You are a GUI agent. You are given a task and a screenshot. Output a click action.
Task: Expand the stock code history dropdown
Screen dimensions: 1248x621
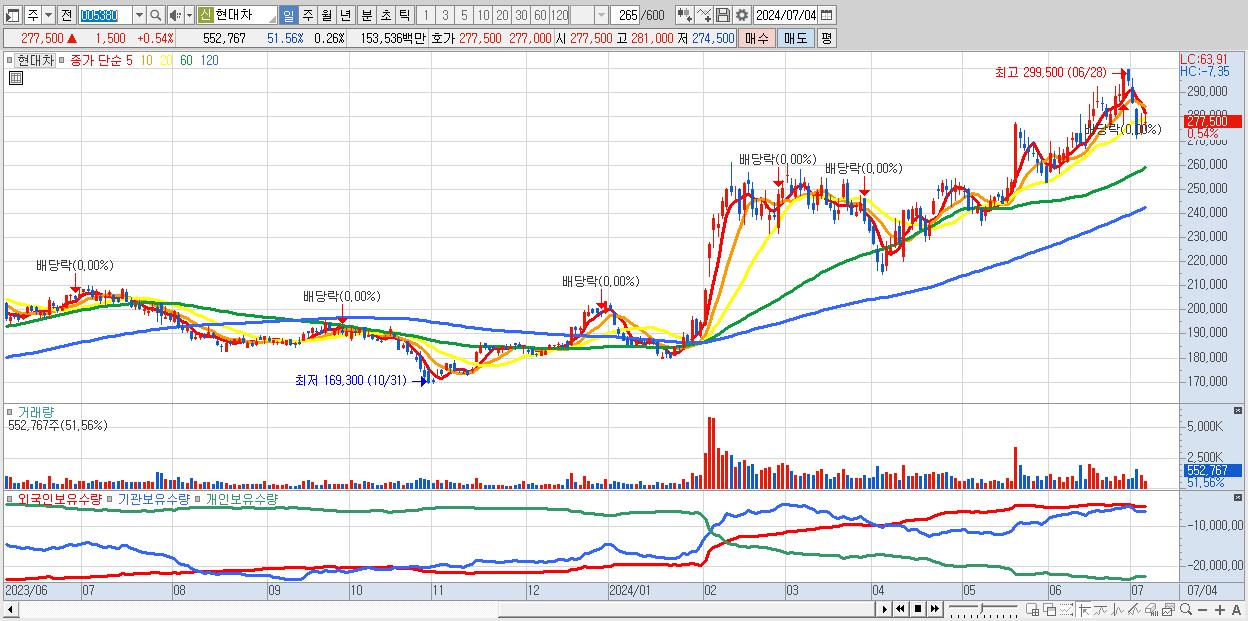(x=139, y=15)
